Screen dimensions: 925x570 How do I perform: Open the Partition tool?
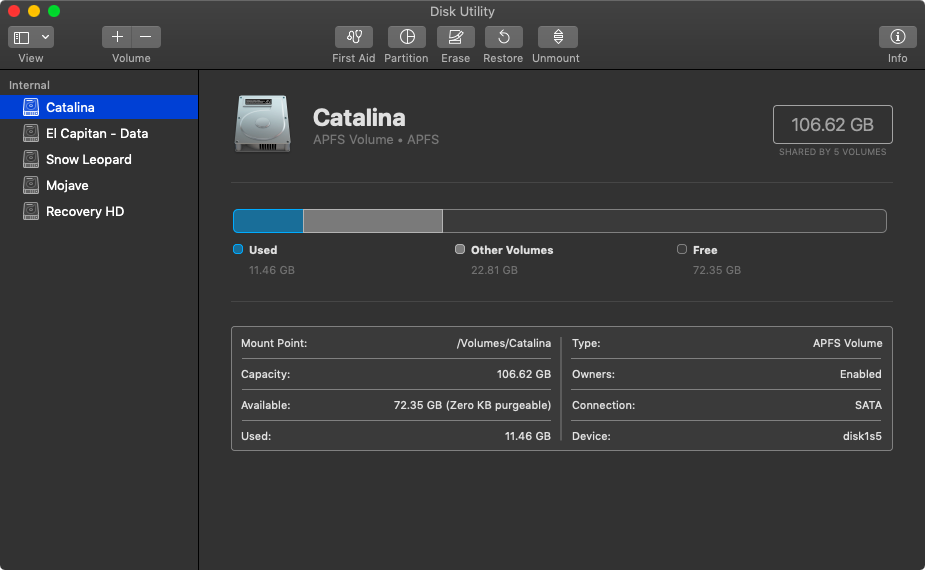(406, 37)
